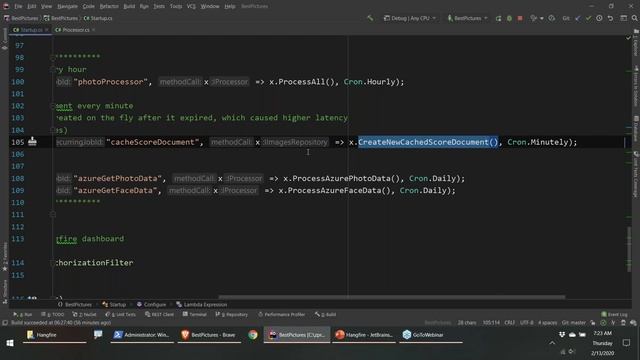
Task: Open Git history clock icon
Action: (599, 18)
